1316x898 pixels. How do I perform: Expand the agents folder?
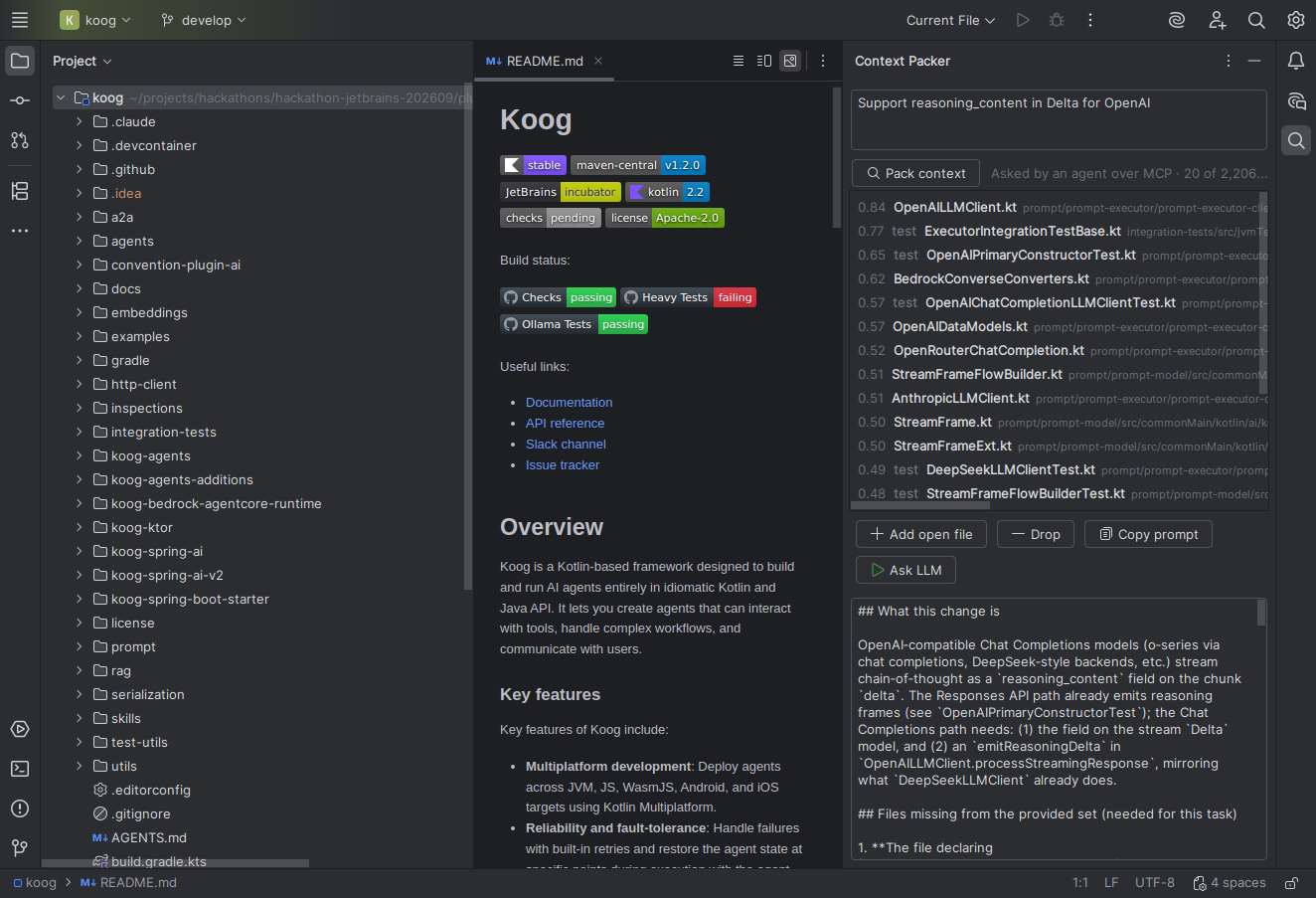(80, 241)
